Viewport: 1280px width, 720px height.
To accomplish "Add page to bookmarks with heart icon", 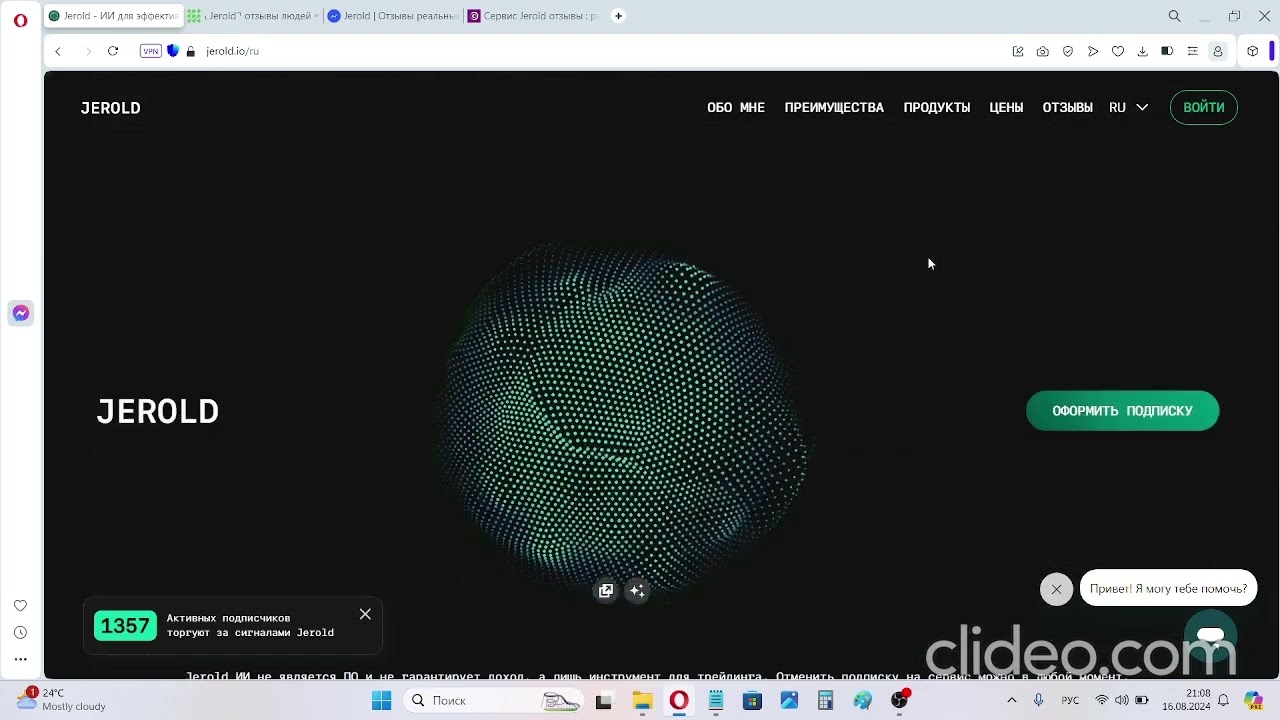I will tap(1118, 51).
